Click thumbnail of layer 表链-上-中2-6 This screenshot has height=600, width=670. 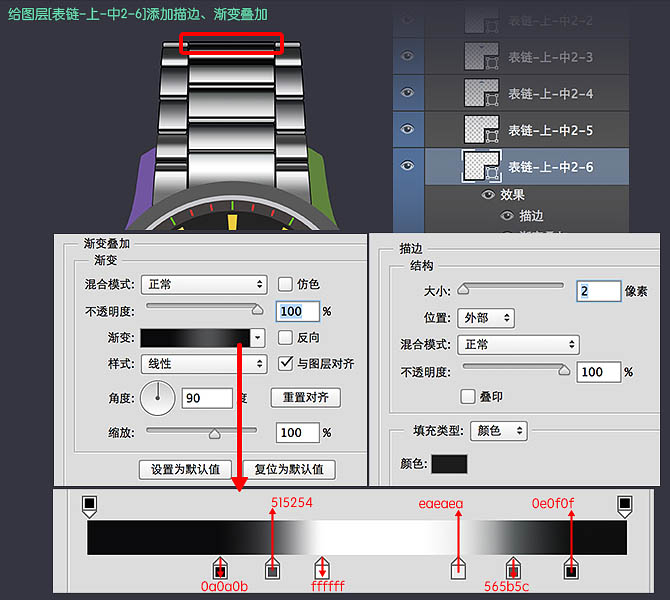click(481, 166)
